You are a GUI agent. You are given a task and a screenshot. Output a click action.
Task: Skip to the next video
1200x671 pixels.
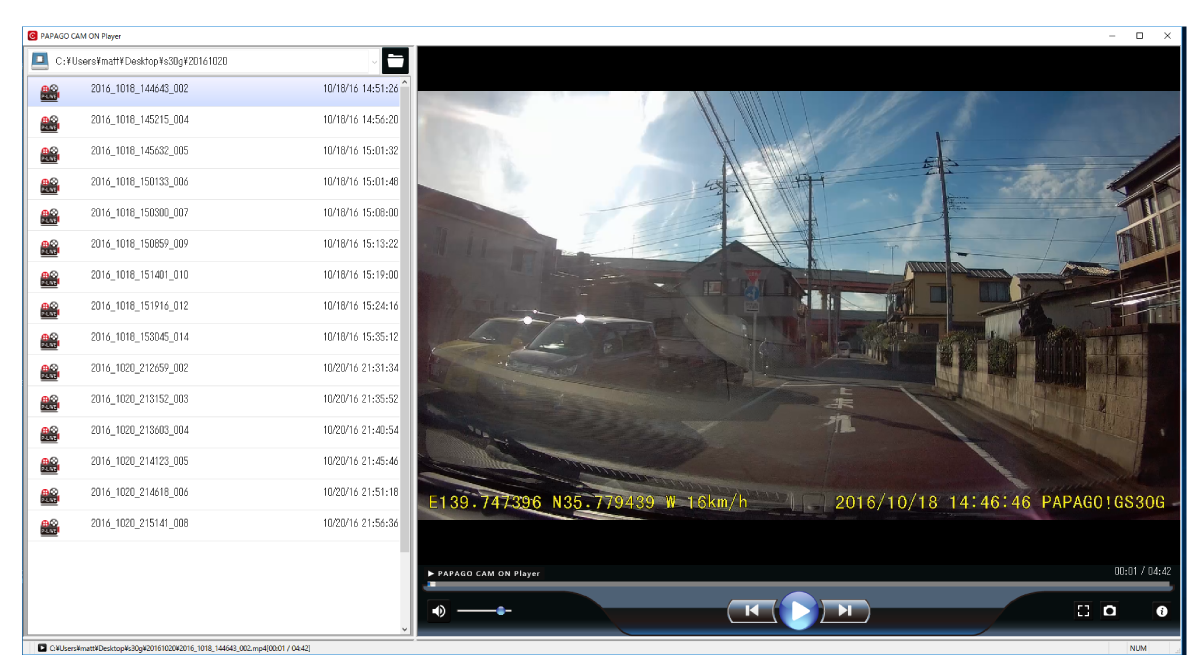844,610
